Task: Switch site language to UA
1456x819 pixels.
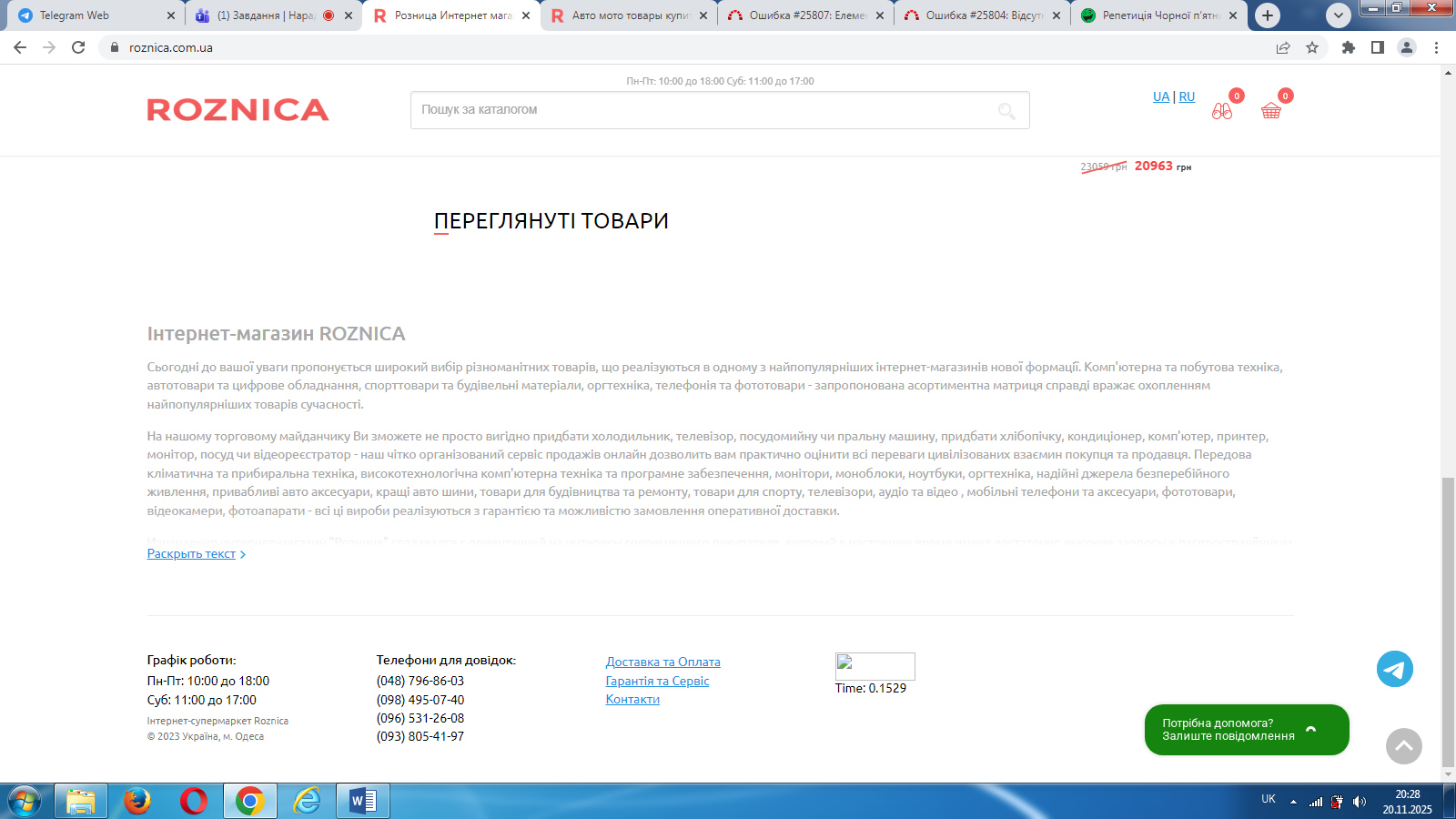Action: tap(1161, 96)
